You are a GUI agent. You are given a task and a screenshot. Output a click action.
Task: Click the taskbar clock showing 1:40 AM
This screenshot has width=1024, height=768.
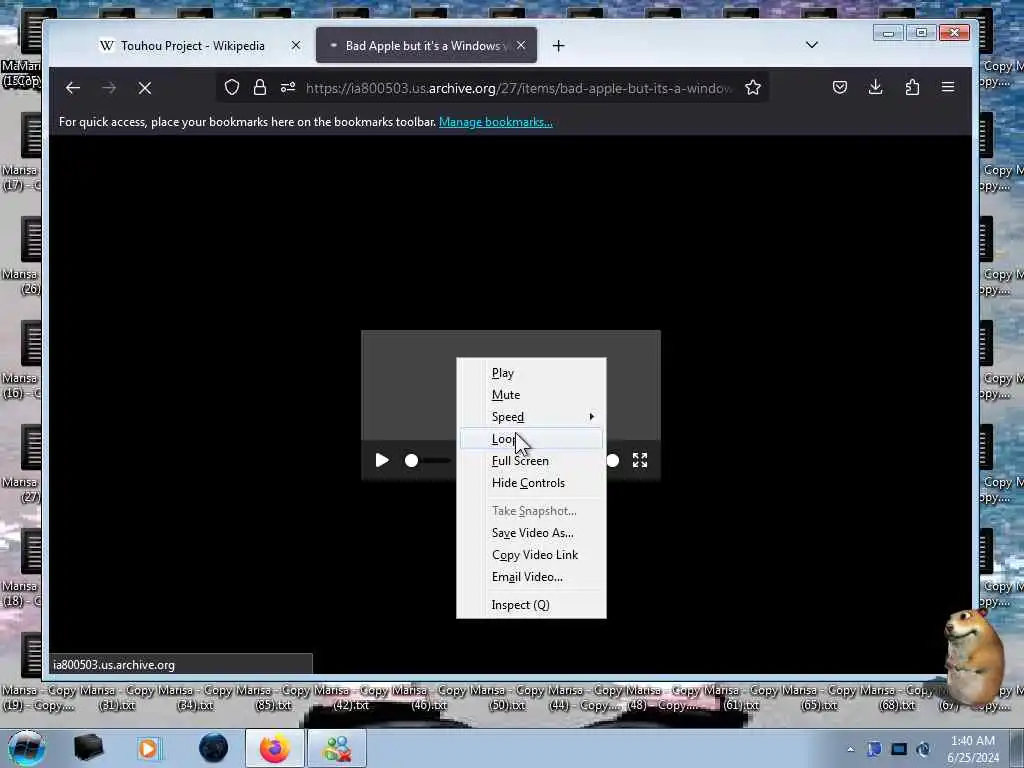pos(973,749)
